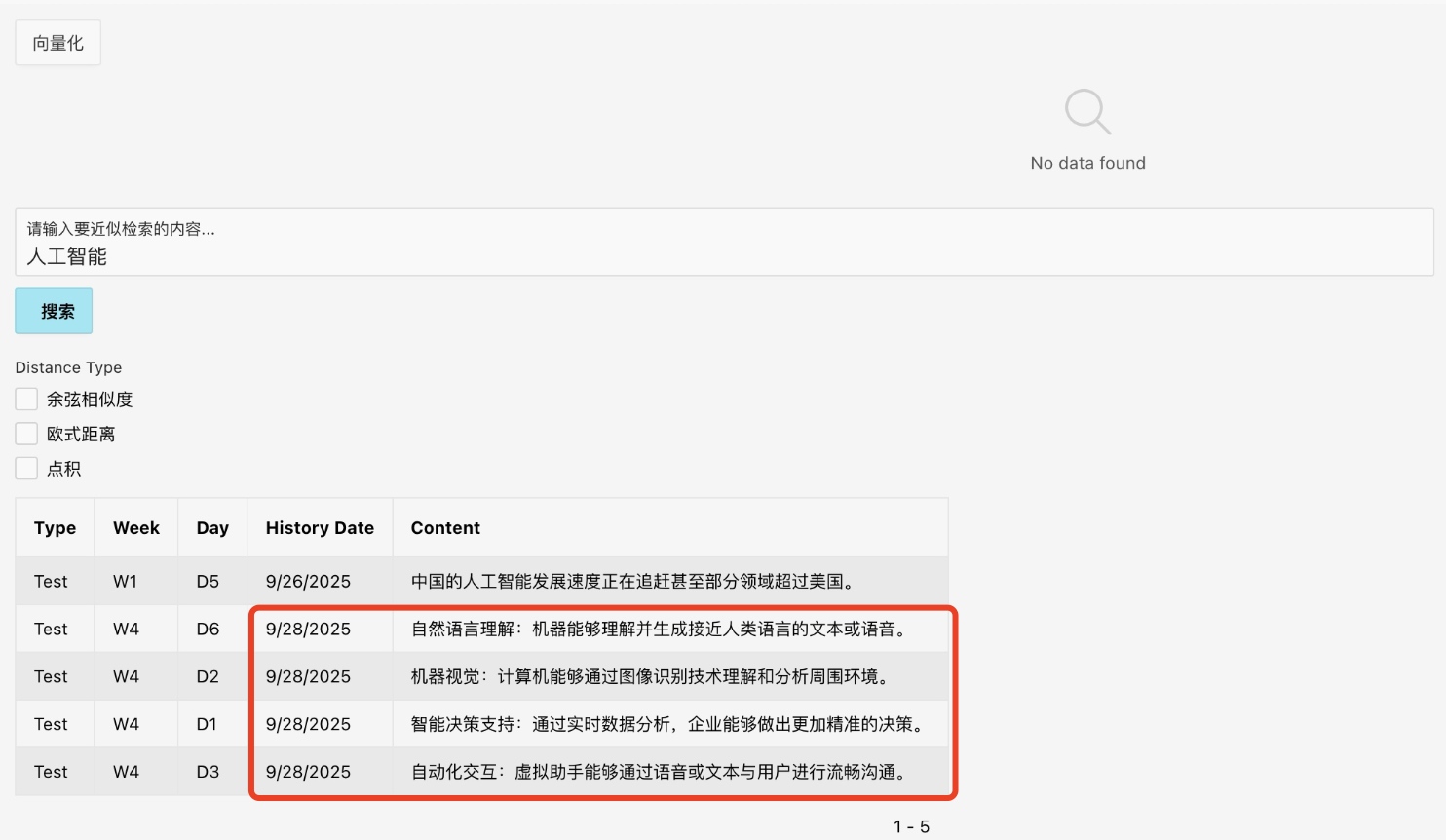Click the 向量化 button
This screenshot has width=1446, height=840.
[x=57, y=44]
